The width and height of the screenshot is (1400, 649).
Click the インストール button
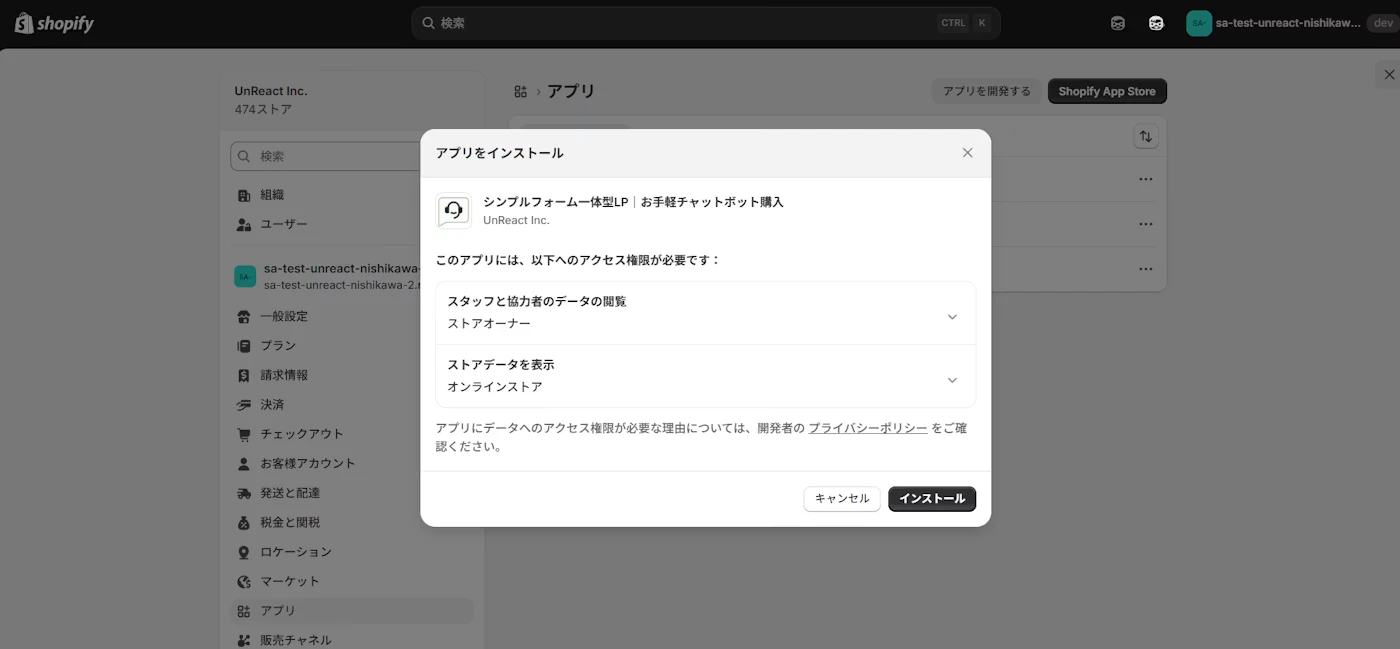pyautogui.click(x=932, y=499)
